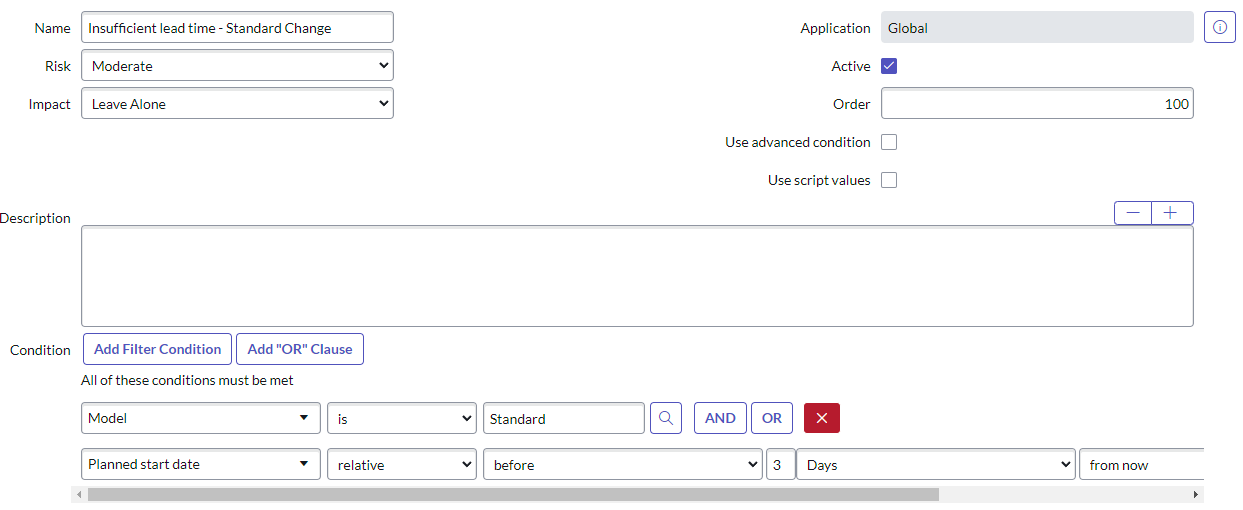Viewport: 1243px width, 510px height.
Task: Delete the Model condition row
Action: (x=822, y=418)
